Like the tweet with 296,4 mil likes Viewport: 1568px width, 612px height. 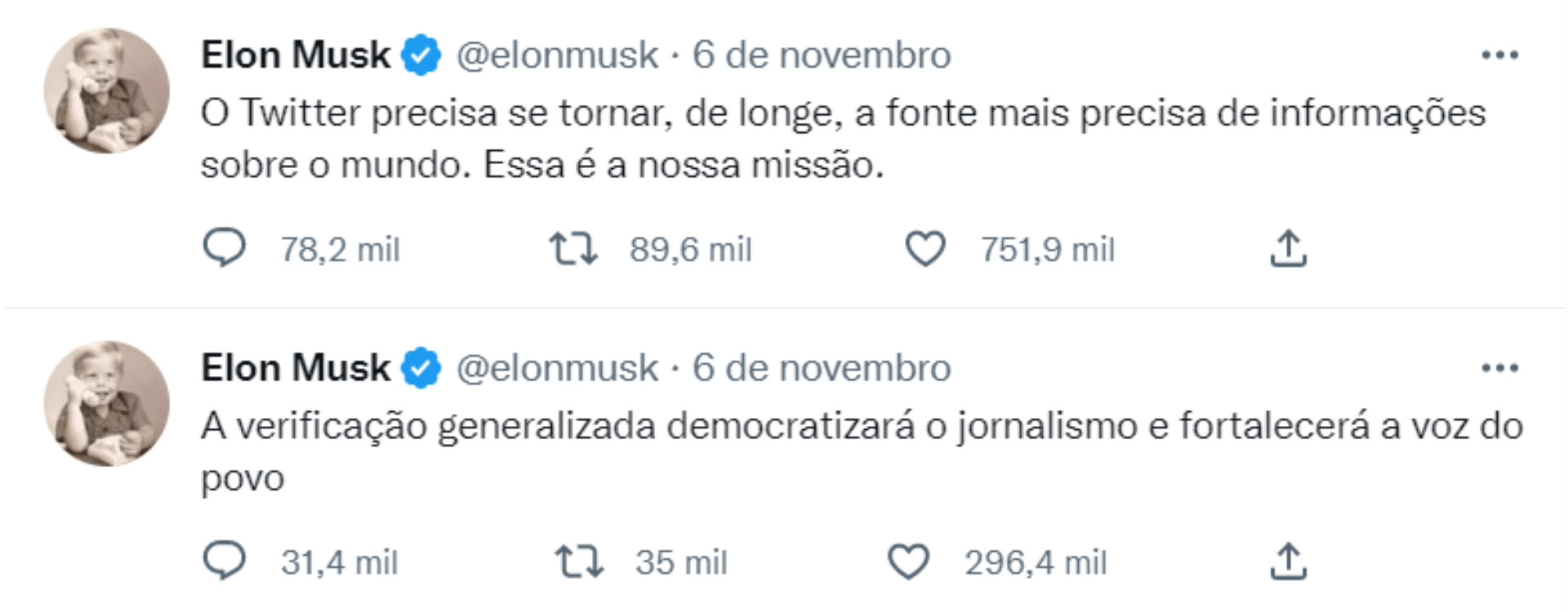coord(908,562)
